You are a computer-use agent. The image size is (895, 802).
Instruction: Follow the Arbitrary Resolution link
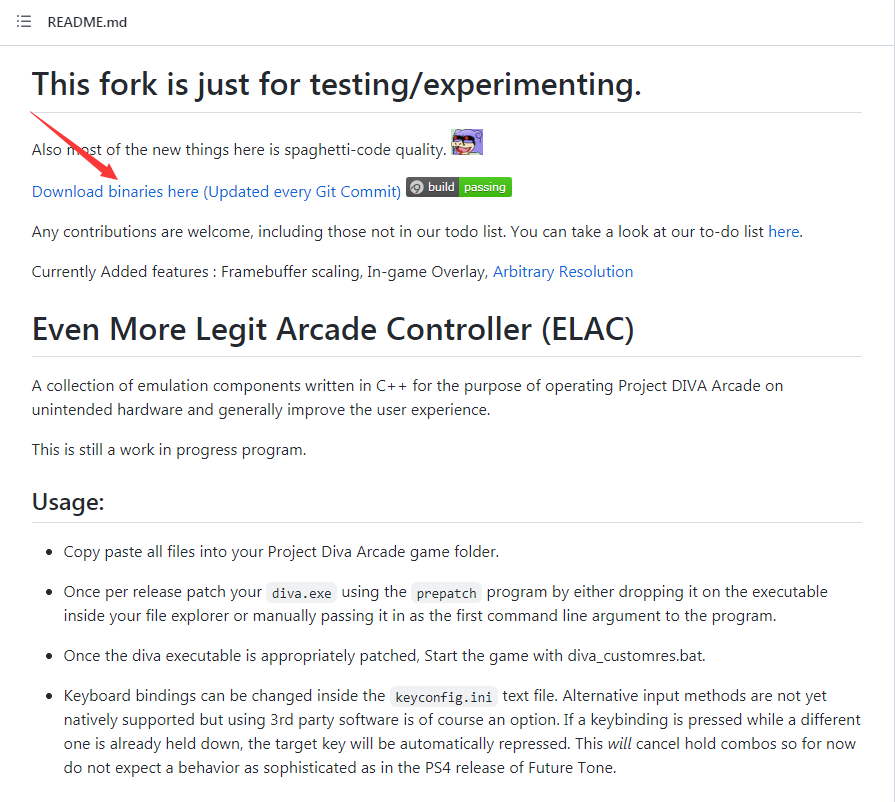click(x=562, y=271)
